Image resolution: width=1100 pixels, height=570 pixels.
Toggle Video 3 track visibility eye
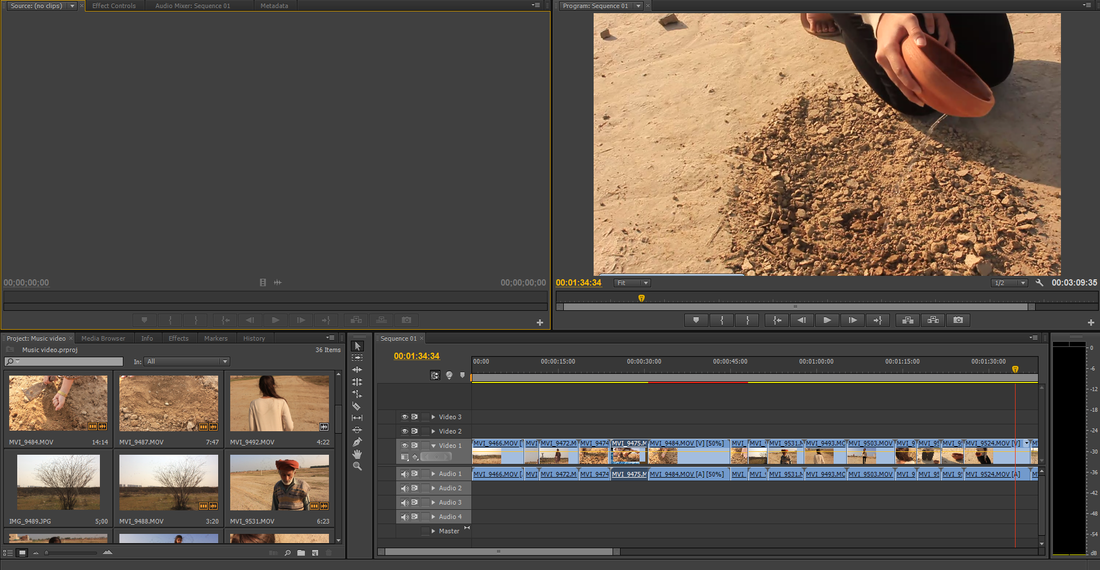click(x=405, y=417)
